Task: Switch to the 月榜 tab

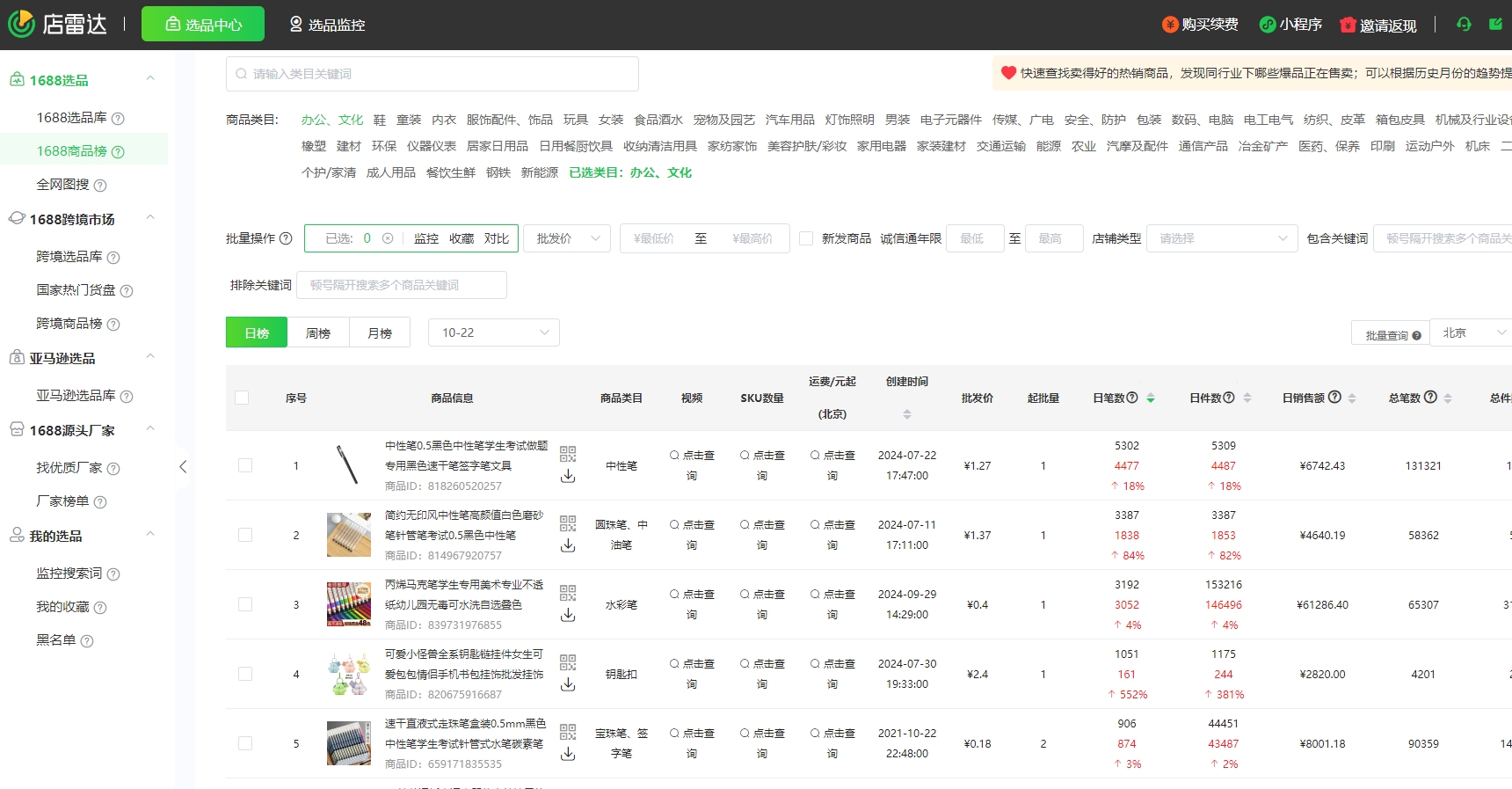Action: click(380, 332)
